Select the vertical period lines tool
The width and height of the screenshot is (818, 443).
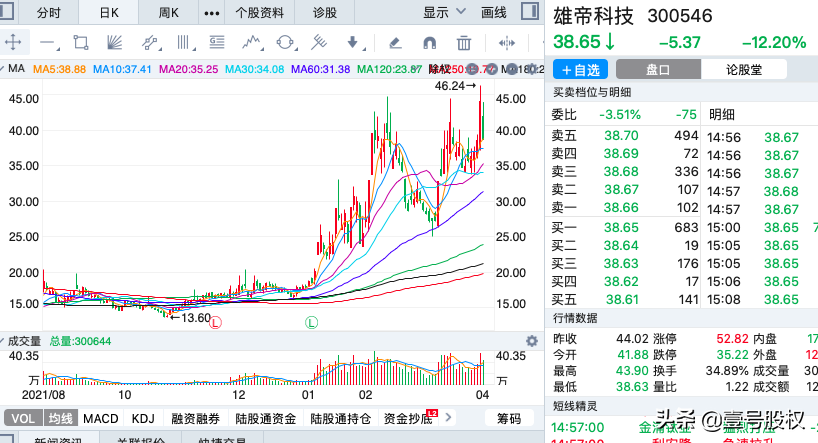coord(182,42)
